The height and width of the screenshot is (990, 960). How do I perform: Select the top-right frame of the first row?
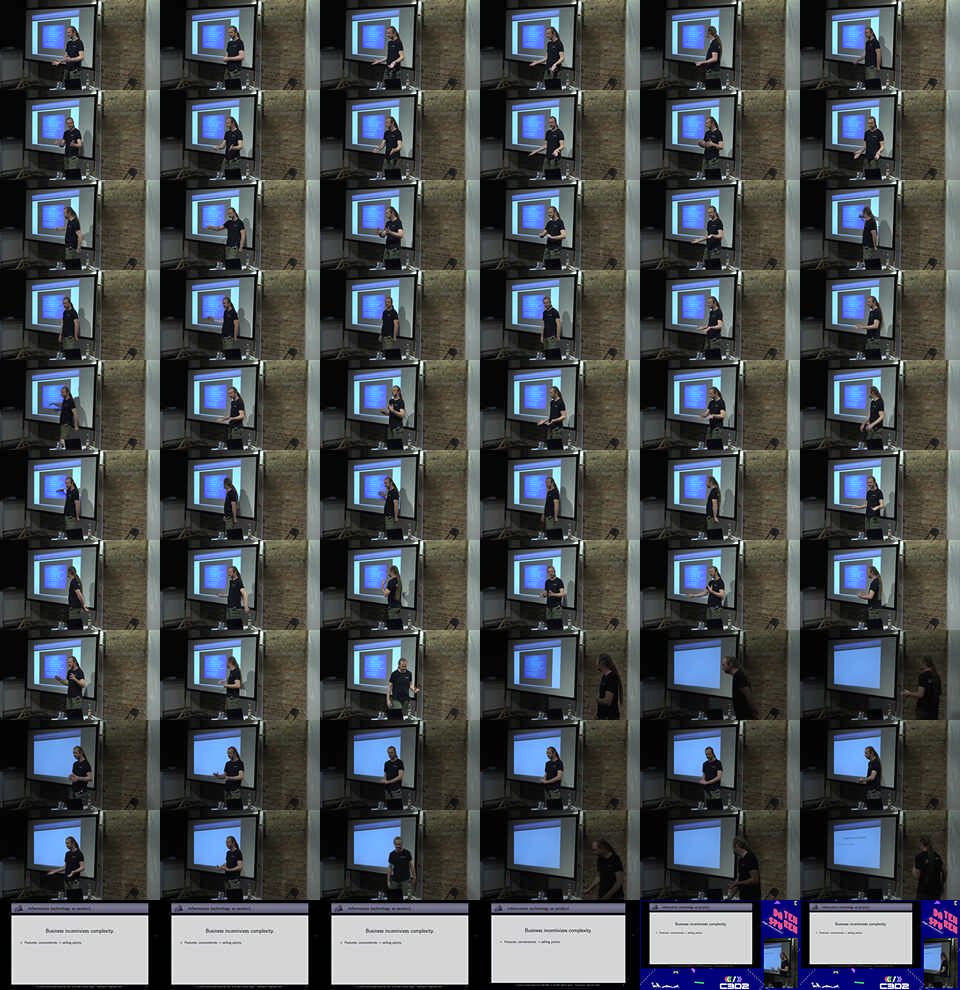(880, 45)
